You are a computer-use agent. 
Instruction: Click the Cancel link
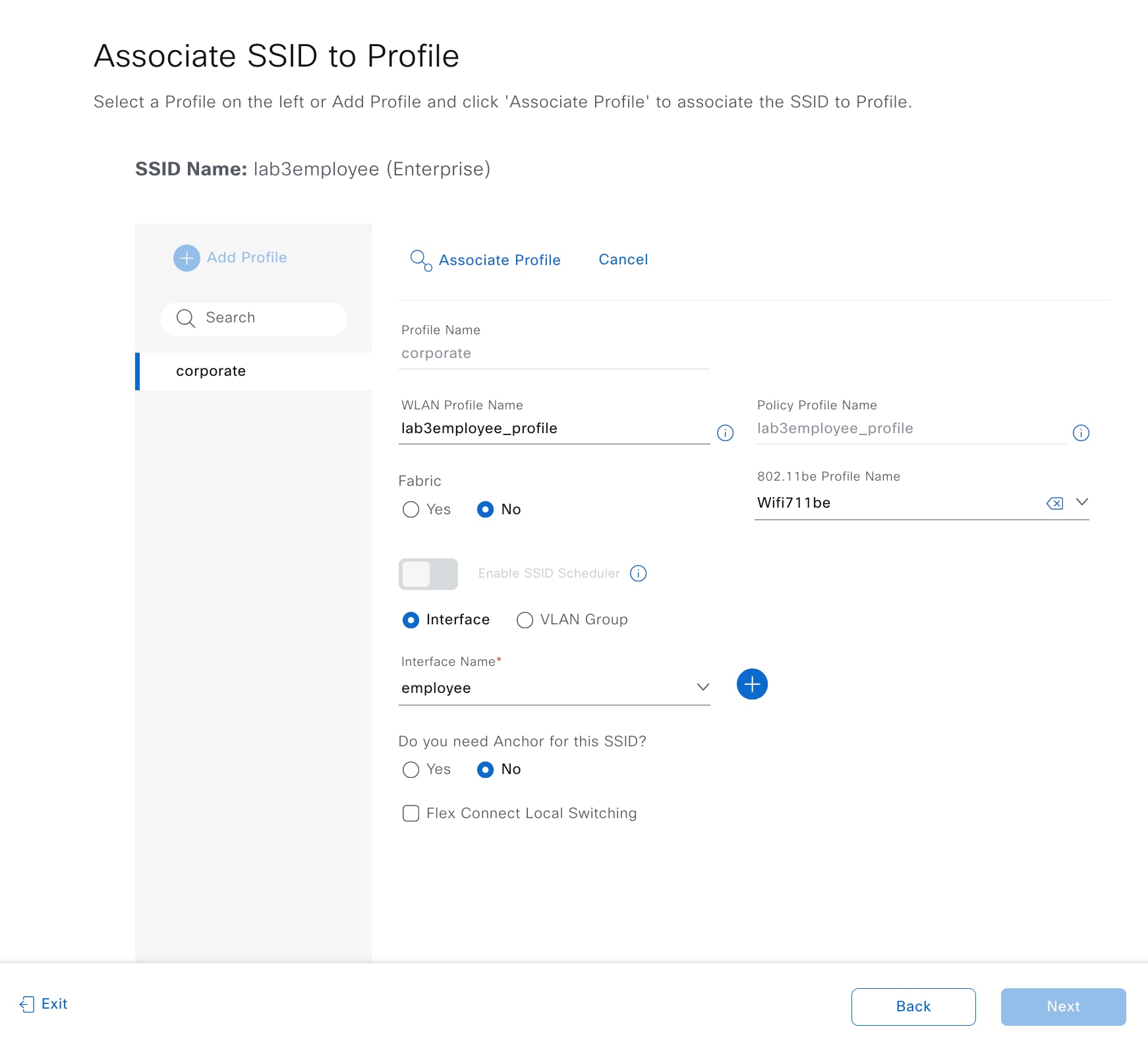tap(623, 259)
